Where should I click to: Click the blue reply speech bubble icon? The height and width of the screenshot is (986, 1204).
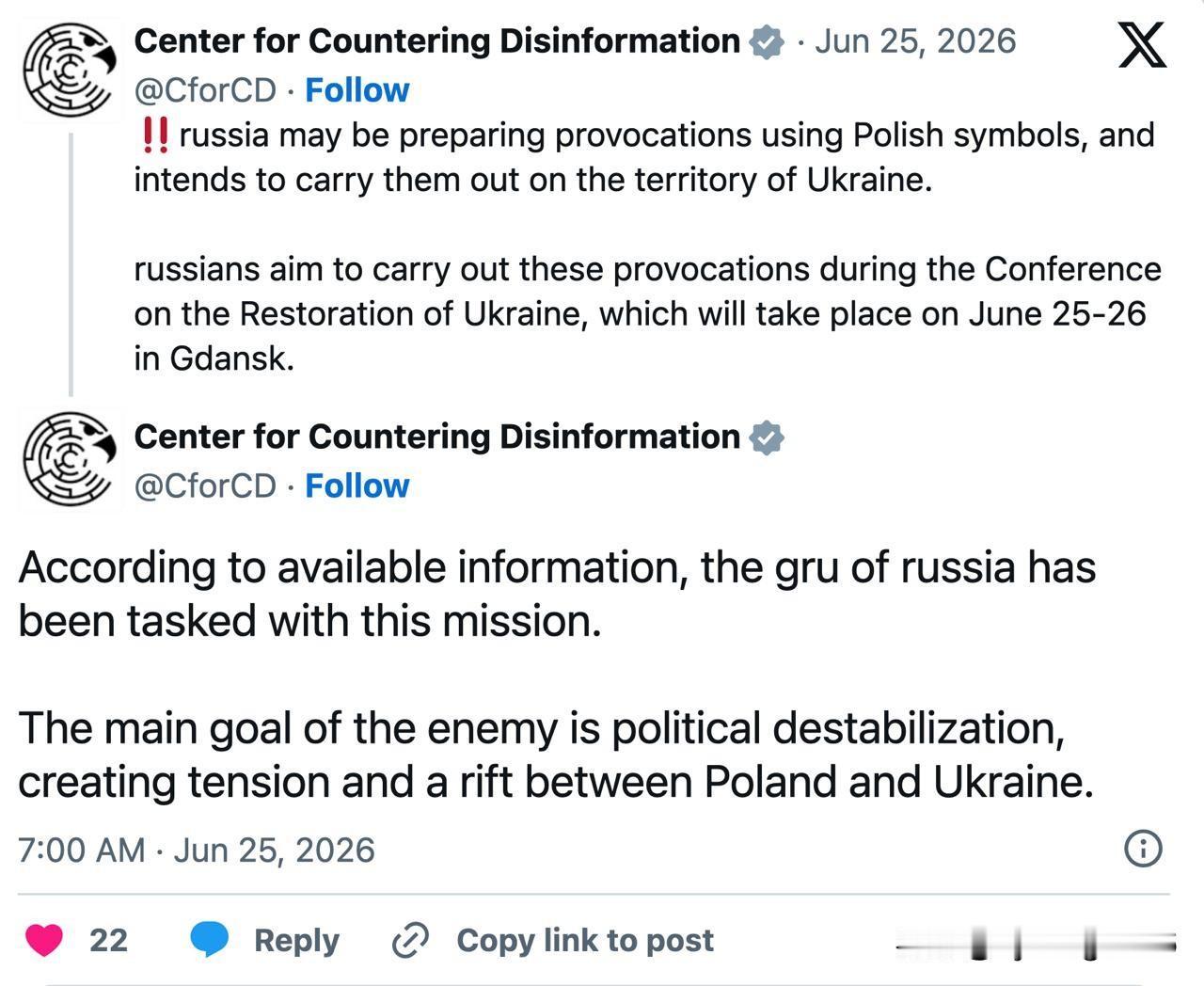(x=210, y=940)
